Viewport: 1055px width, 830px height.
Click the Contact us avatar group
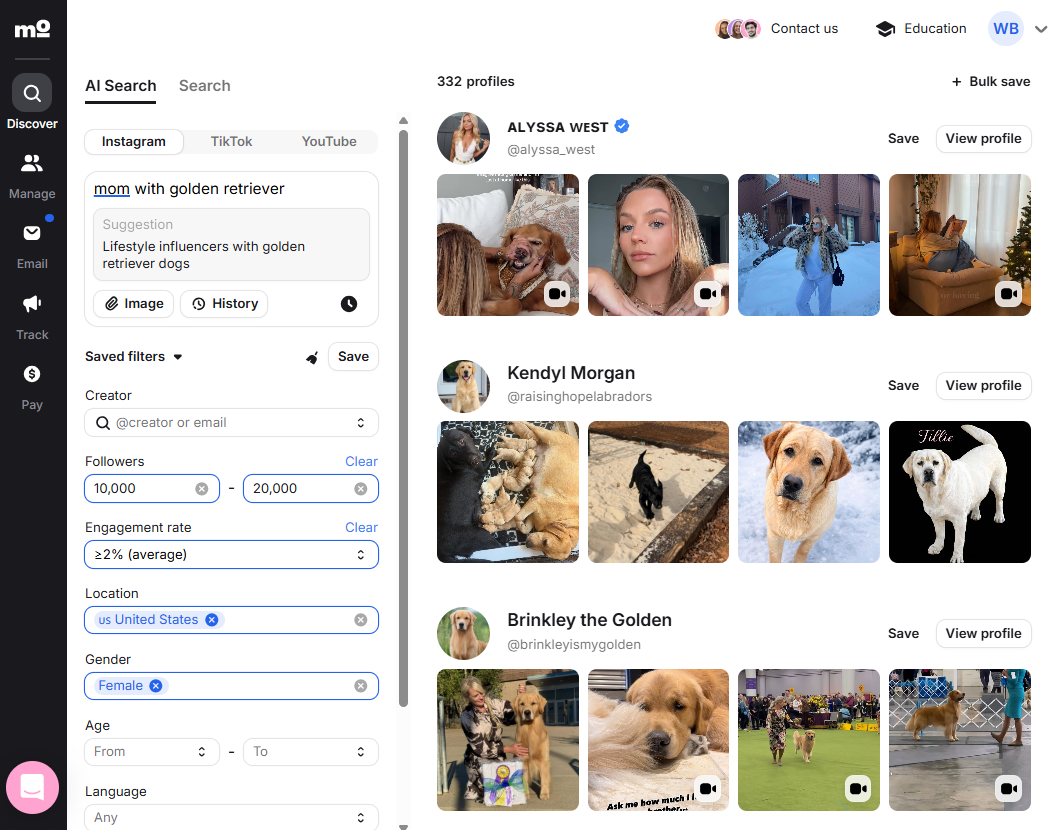(x=737, y=29)
